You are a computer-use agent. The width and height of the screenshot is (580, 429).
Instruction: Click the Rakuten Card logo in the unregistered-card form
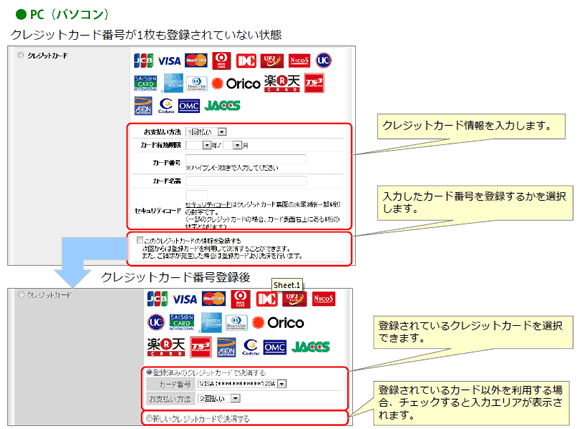(282, 84)
